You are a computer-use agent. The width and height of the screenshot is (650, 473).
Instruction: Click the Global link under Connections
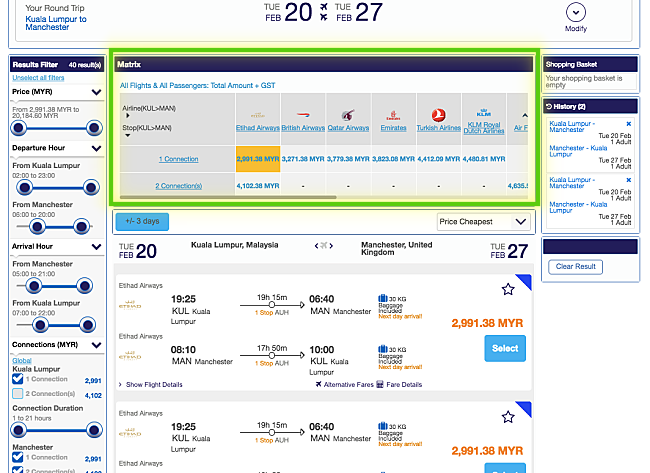22,361
